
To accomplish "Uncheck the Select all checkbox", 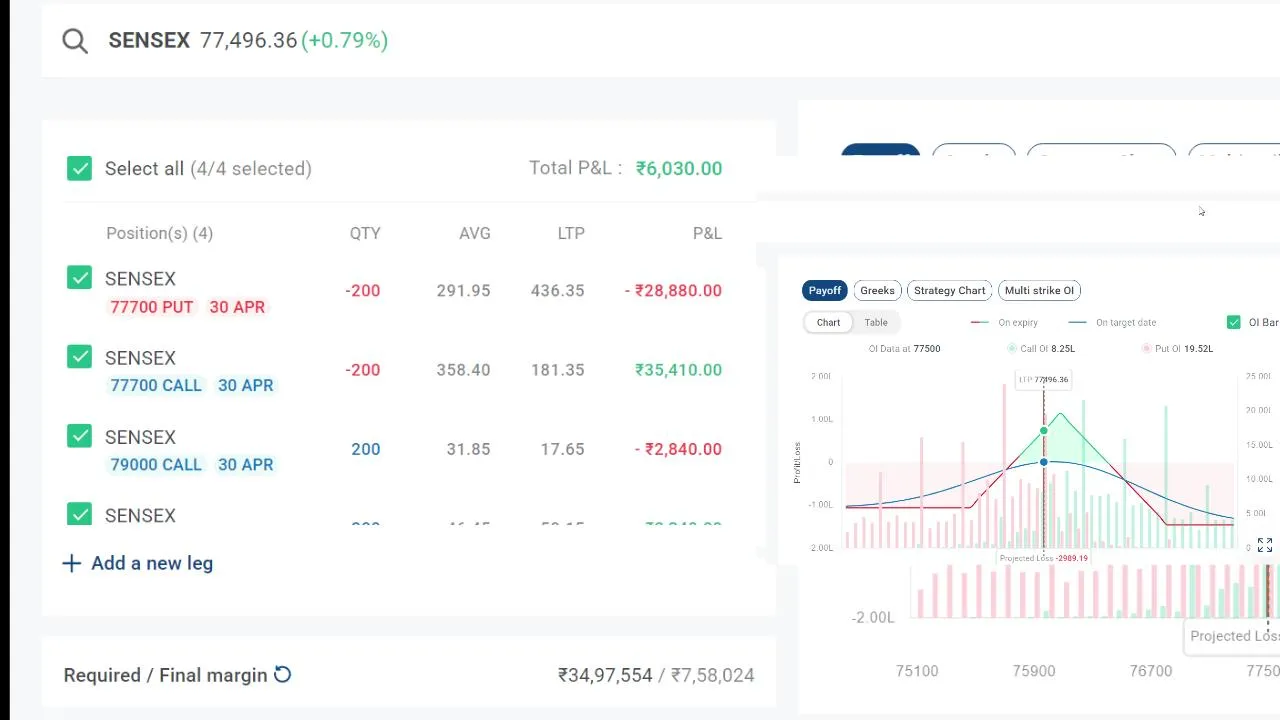I will [80, 168].
